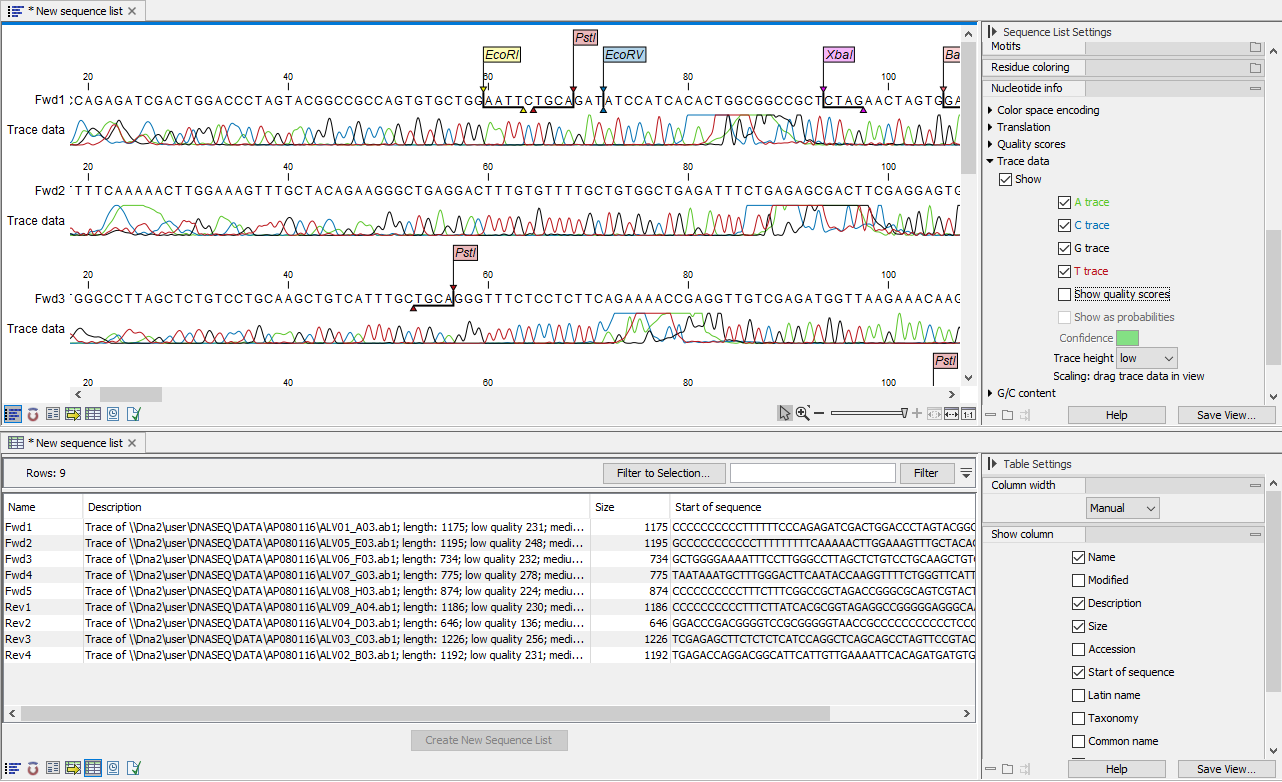Click history (clock) icon in upper view toolbar

(113, 414)
